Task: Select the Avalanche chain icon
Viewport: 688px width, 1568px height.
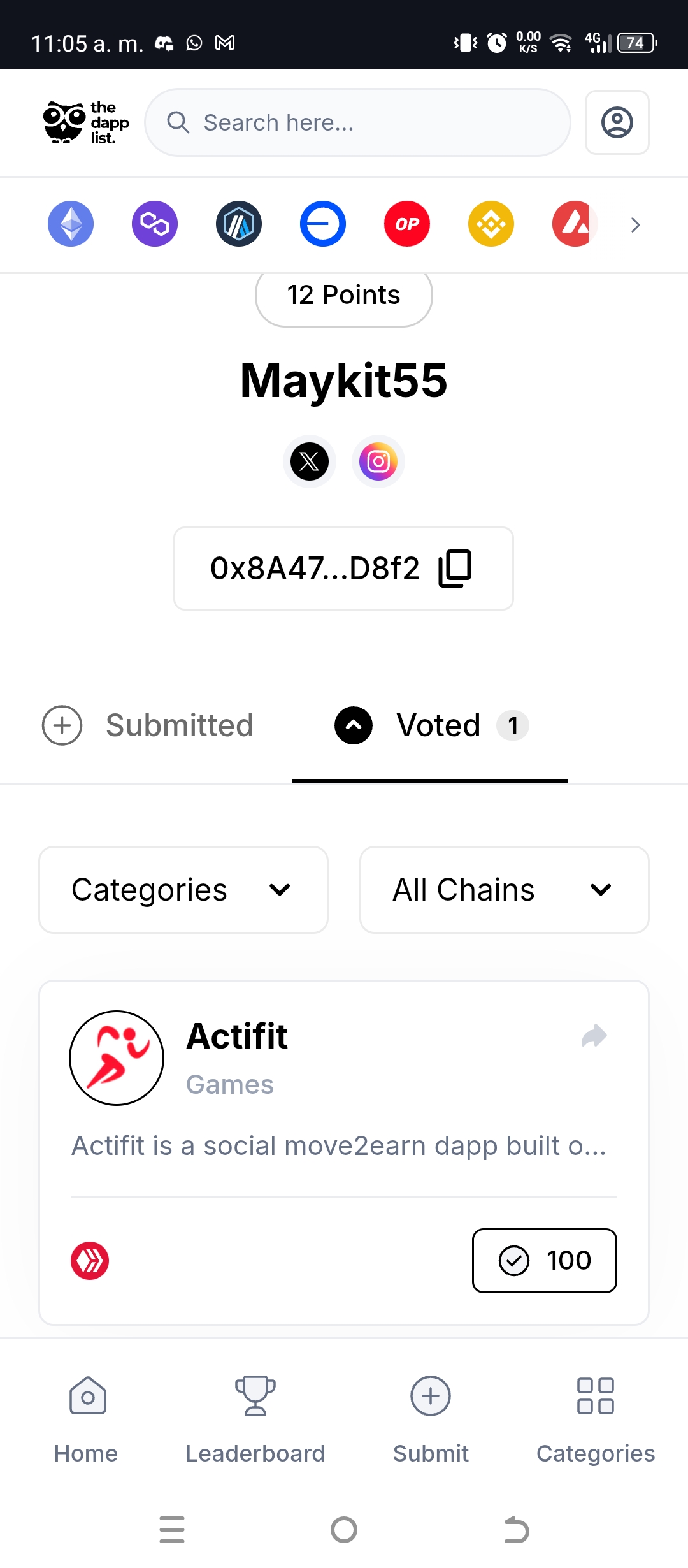Action: (x=575, y=224)
